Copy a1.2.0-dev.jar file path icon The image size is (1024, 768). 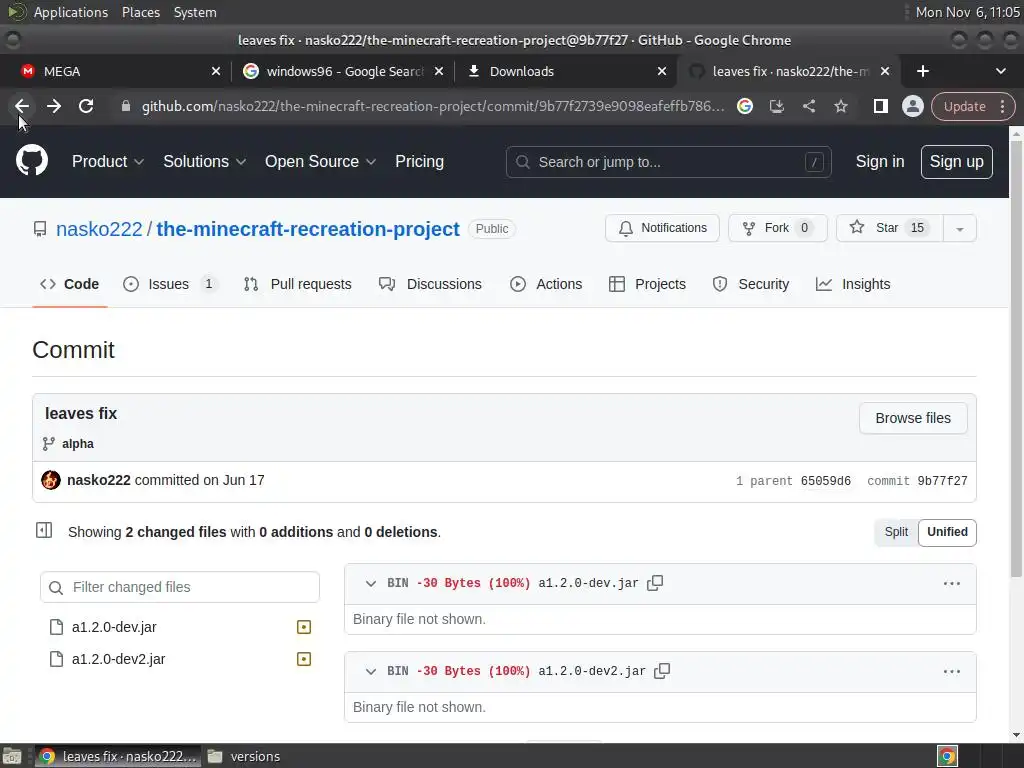[x=654, y=583]
